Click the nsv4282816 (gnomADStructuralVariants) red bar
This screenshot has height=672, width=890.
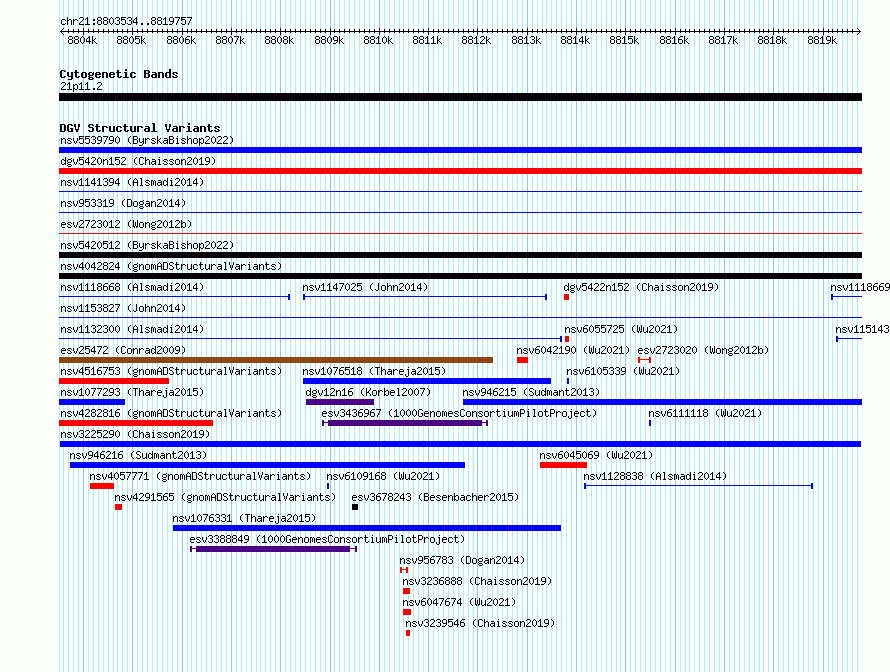pyautogui.click(x=136, y=423)
